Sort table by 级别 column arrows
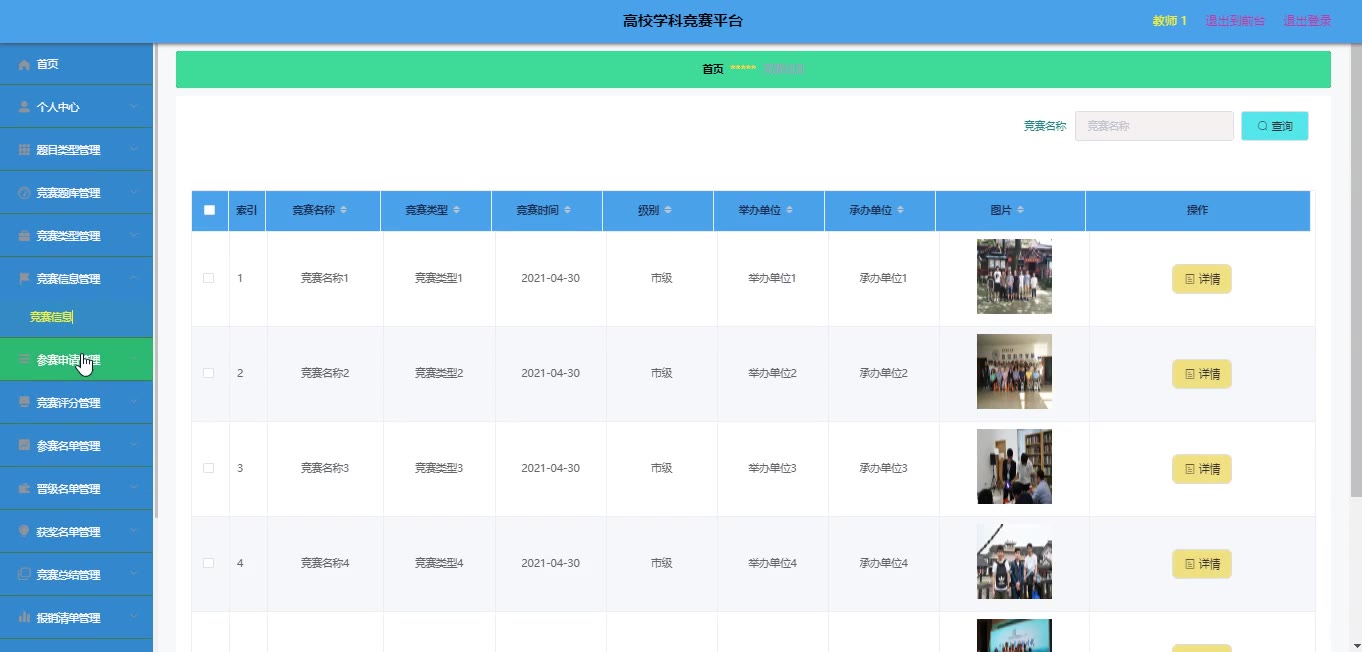This screenshot has width=1362, height=652. pos(668,210)
